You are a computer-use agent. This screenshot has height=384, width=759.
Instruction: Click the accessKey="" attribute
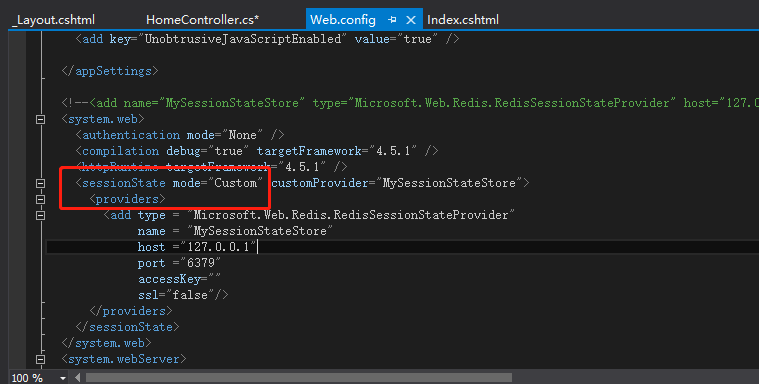(x=180, y=279)
